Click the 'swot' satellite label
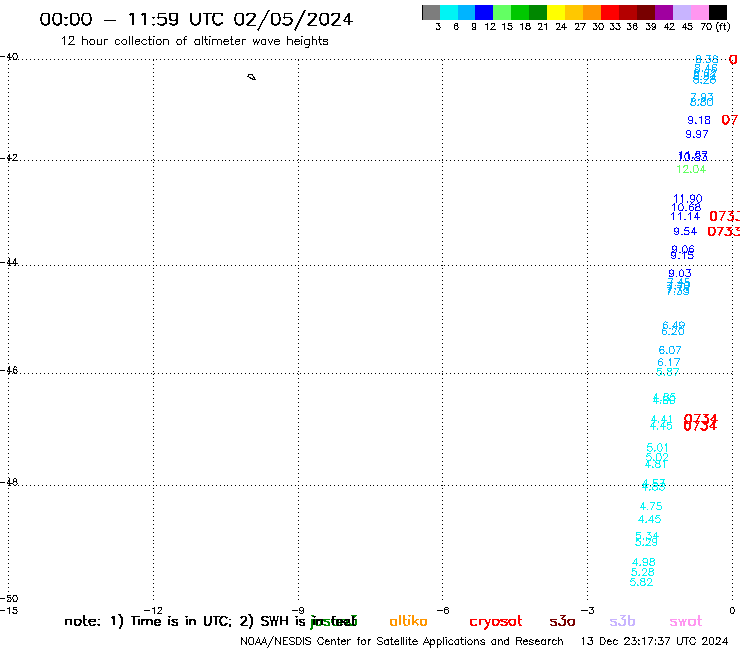 click(x=686, y=621)
